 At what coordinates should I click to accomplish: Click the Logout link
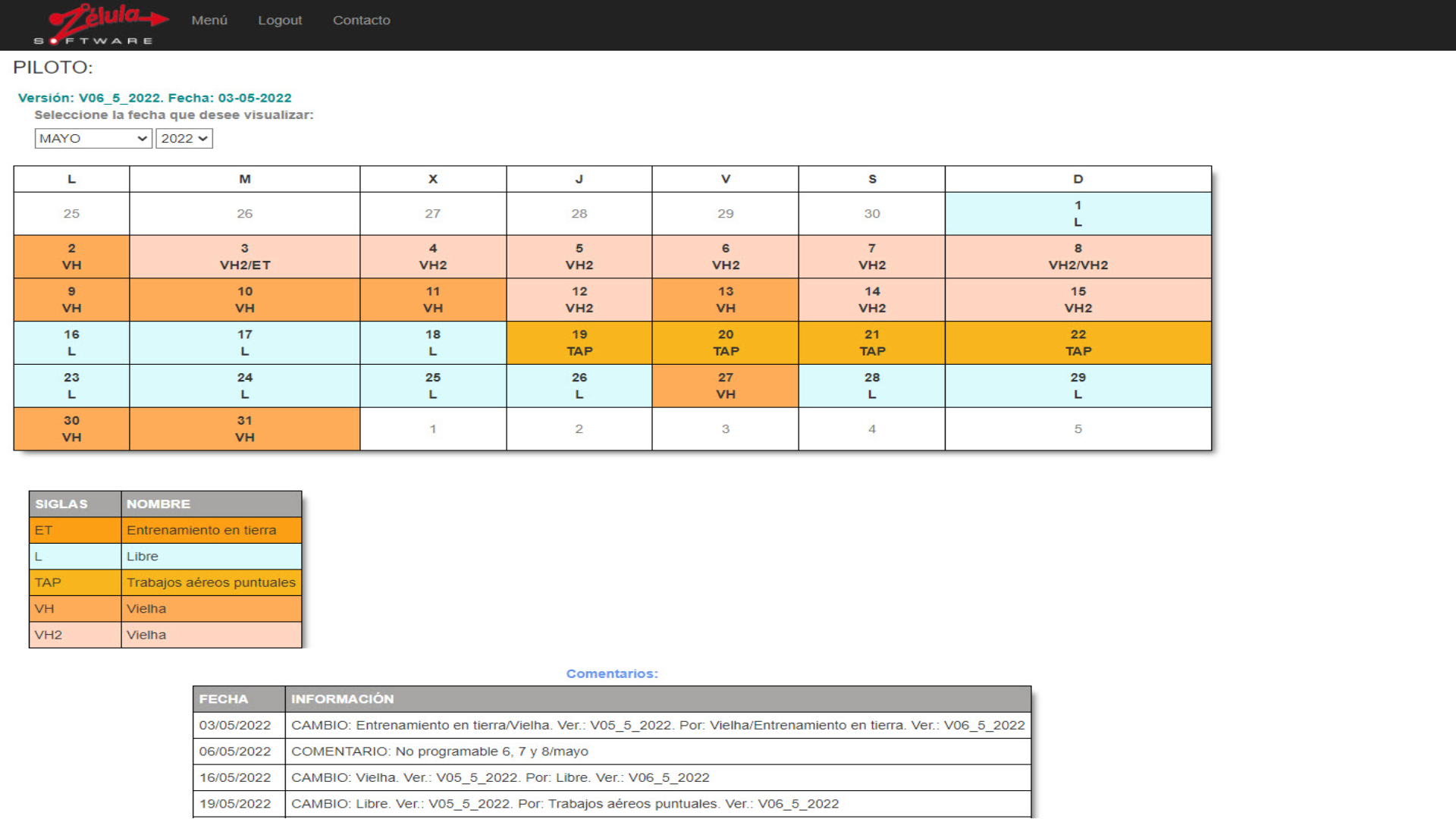(x=280, y=20)
